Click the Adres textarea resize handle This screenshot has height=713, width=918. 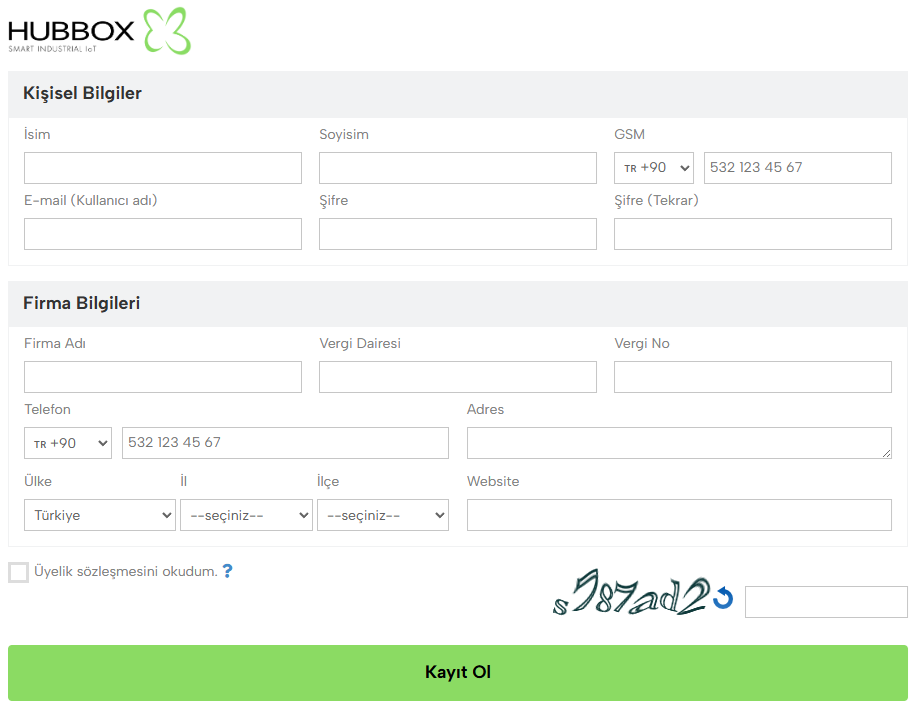886,454
